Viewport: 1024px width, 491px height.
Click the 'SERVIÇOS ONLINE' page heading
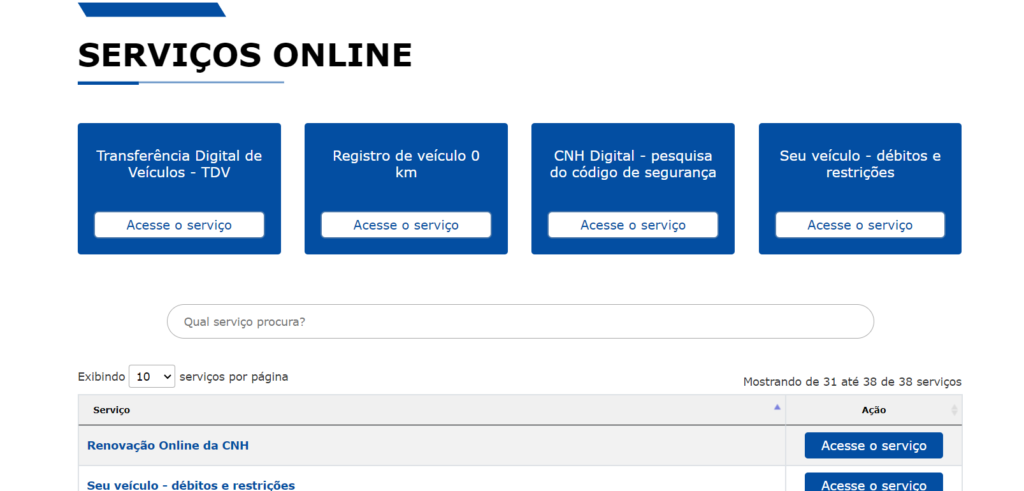245,55
